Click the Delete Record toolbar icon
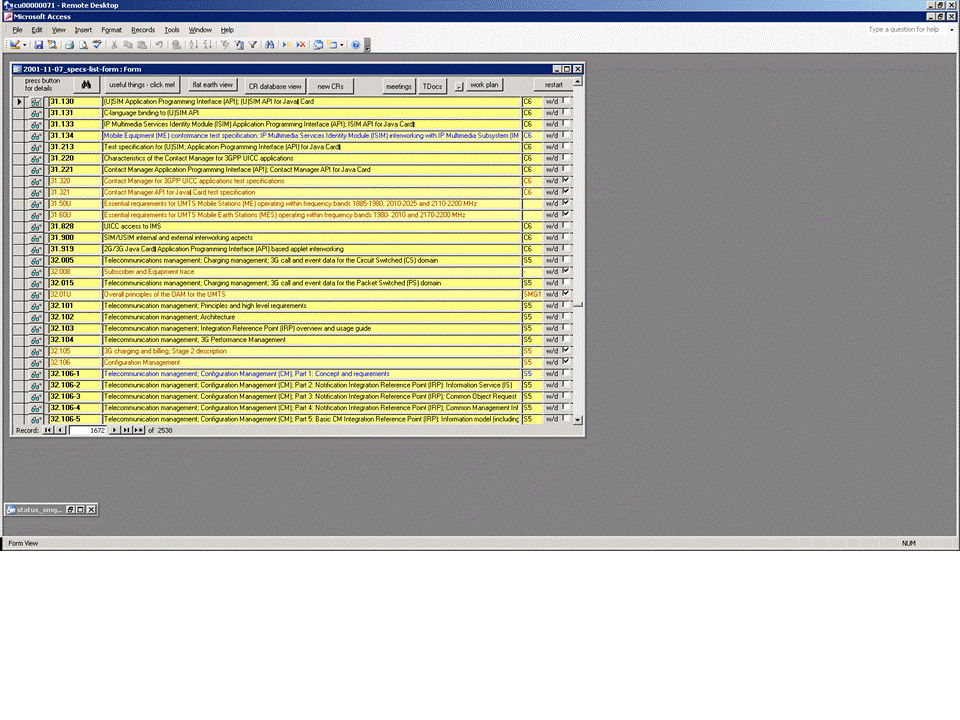The width and height of the screenshot is (960, 720). point(301,45)
